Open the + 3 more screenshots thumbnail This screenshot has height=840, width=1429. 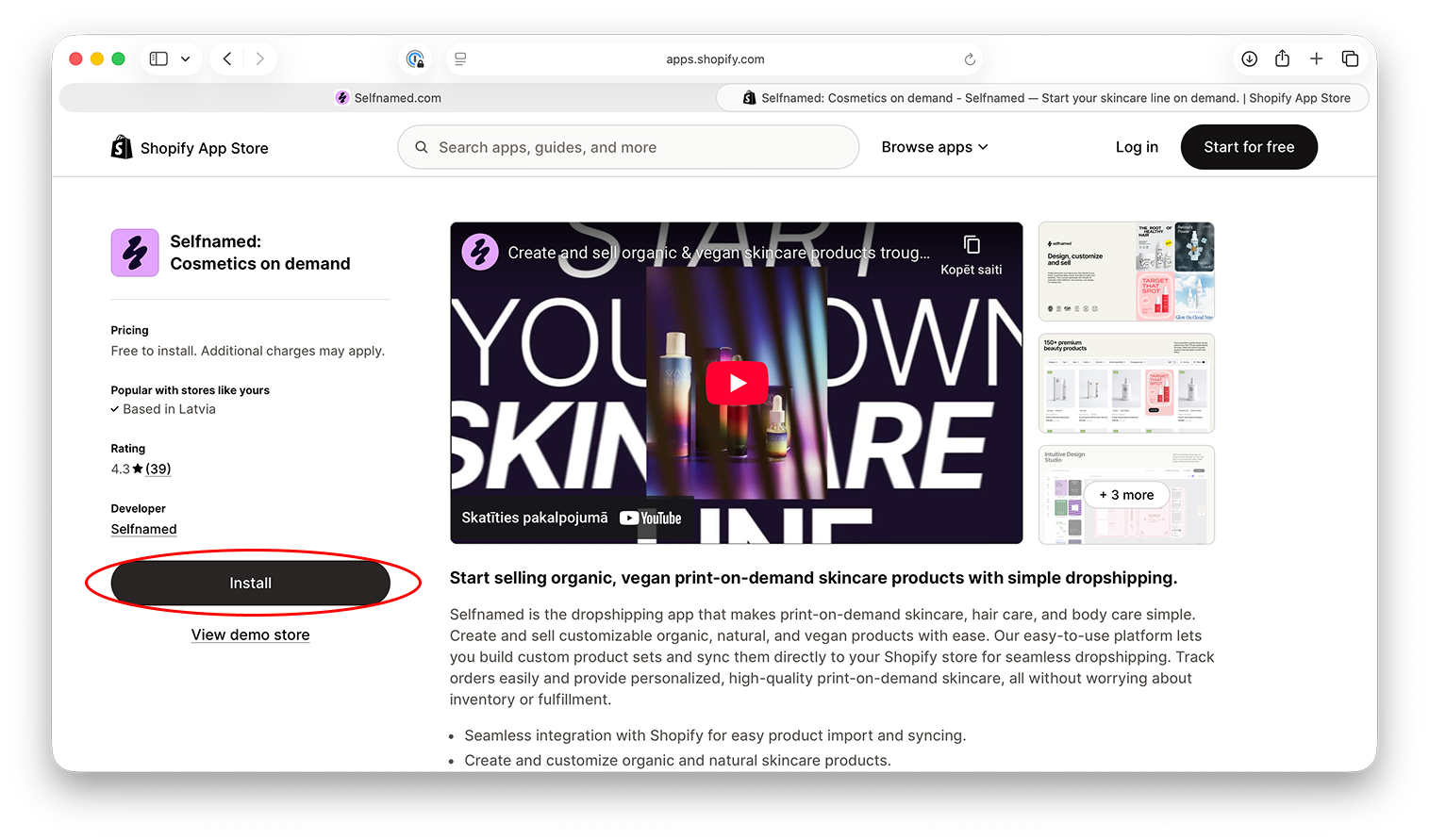(1126, 495)
